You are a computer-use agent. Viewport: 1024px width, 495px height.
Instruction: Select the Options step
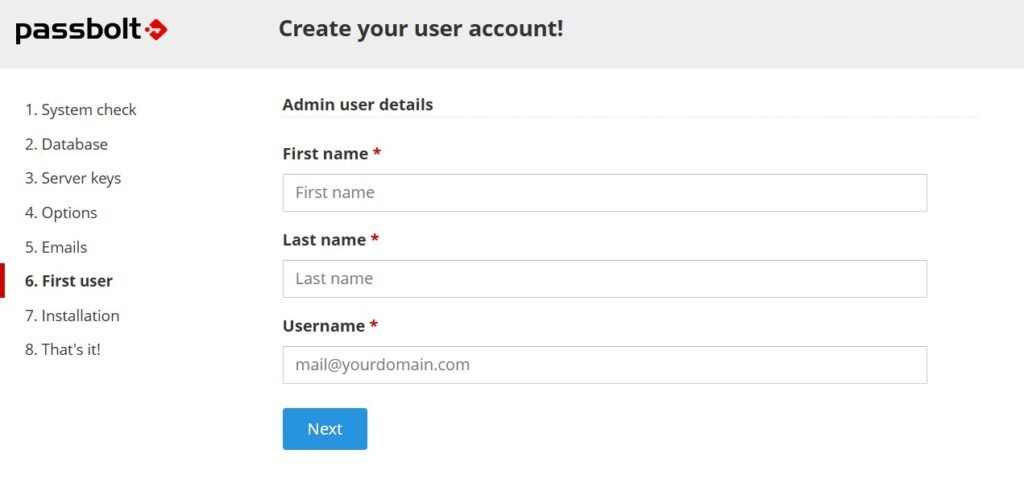(x=61, y=213)
